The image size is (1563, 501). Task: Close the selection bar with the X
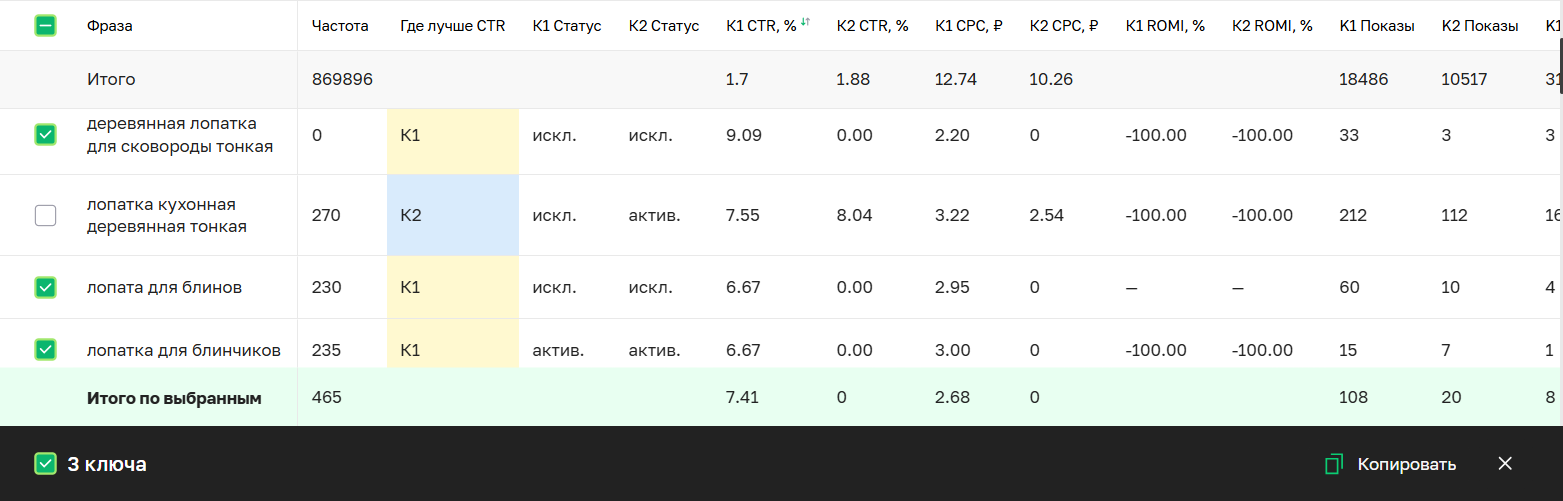coord(1505,463)
